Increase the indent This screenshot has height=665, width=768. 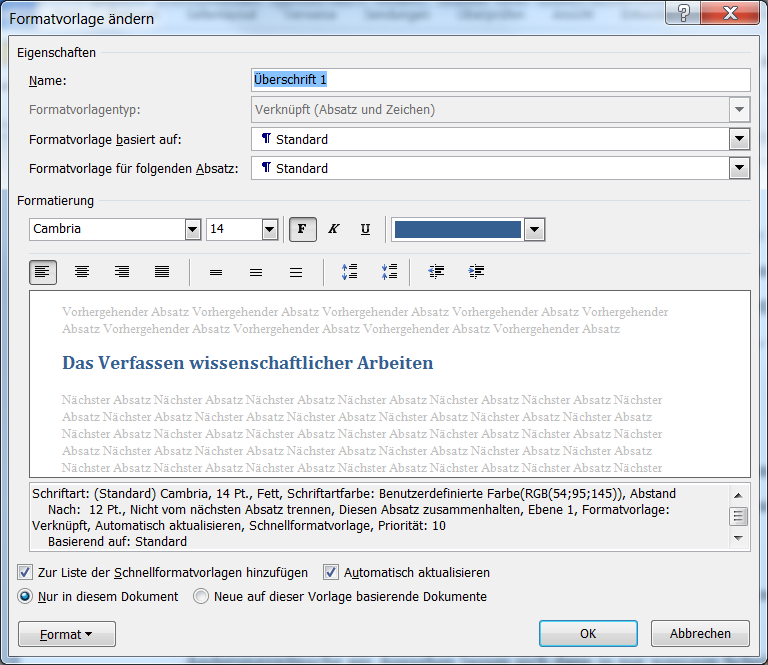[x=476, y=272]
